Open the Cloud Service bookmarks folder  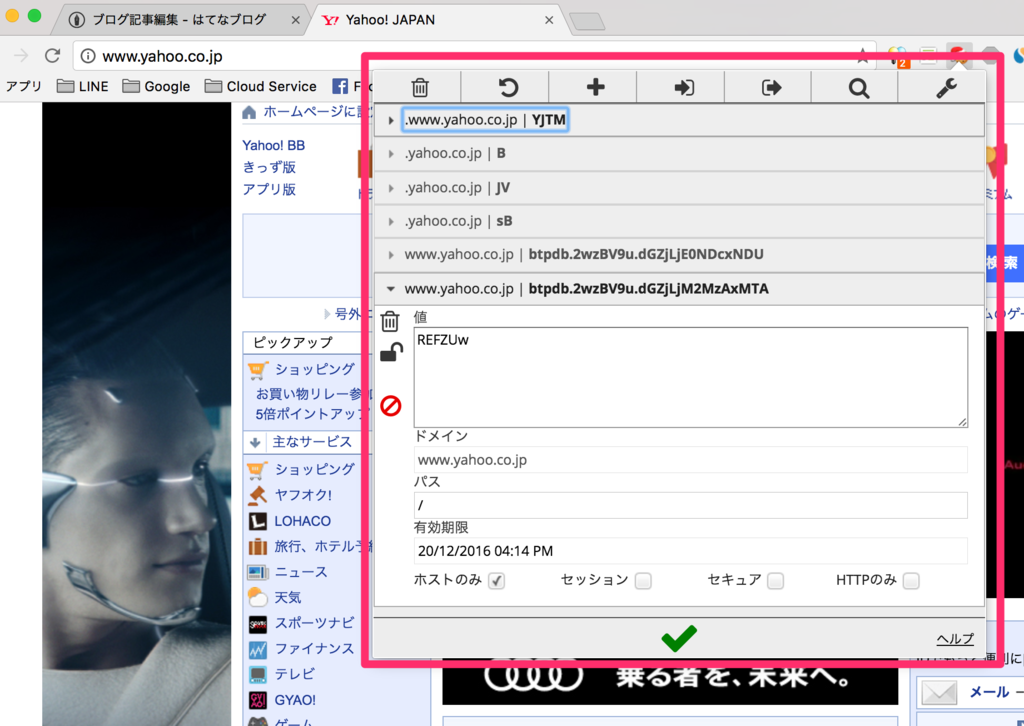[261, 86]
